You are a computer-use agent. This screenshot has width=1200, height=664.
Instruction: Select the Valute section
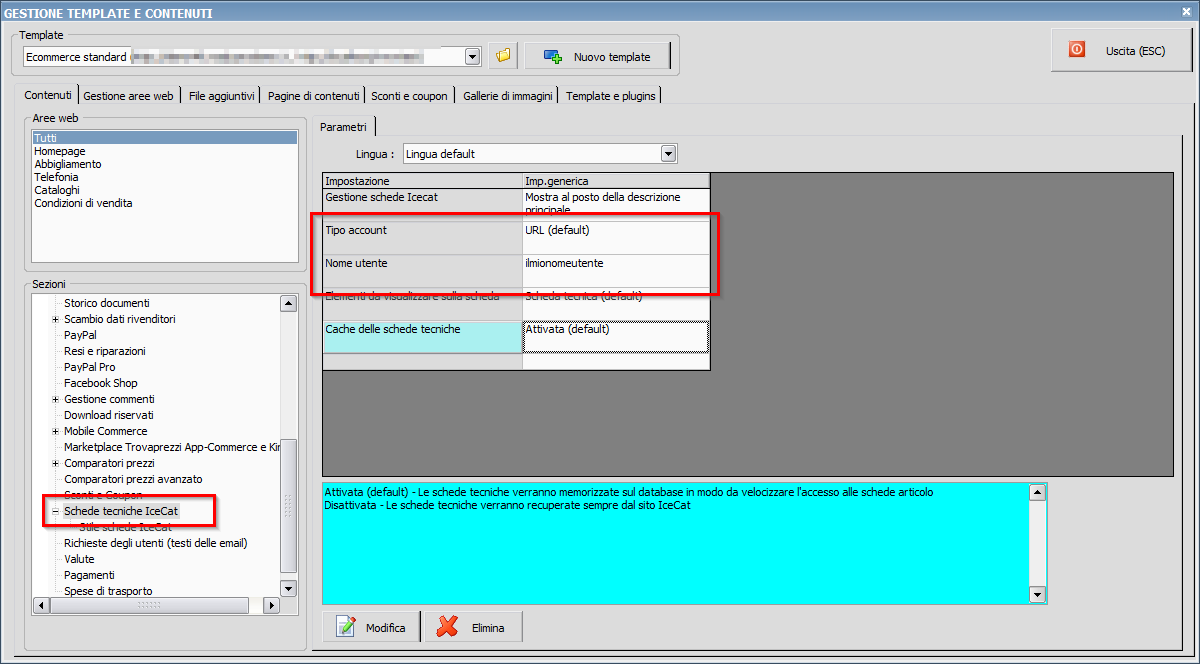tap(79, 559)
